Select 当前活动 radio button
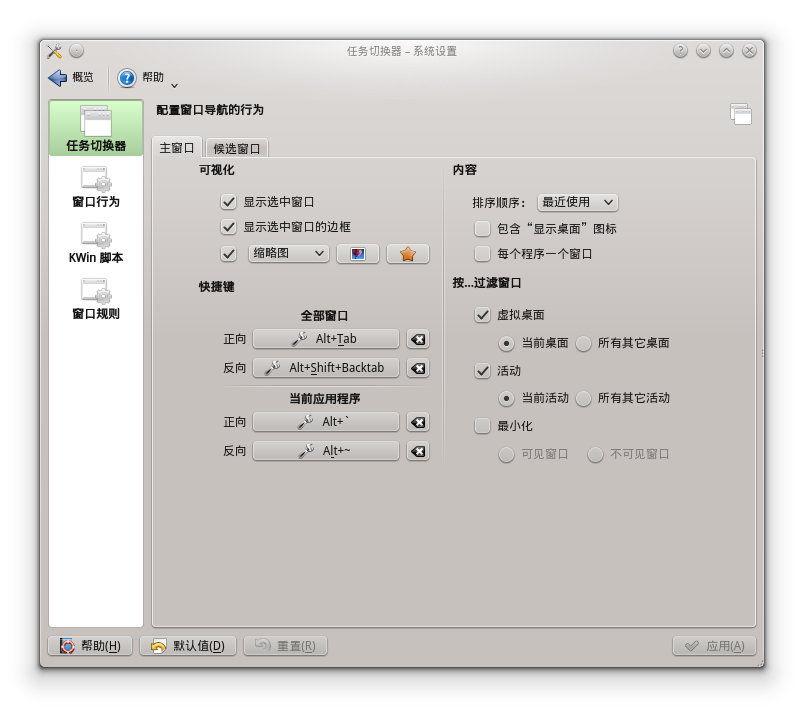The height and width of the screenshot is (707, 804). click(506, 398)
